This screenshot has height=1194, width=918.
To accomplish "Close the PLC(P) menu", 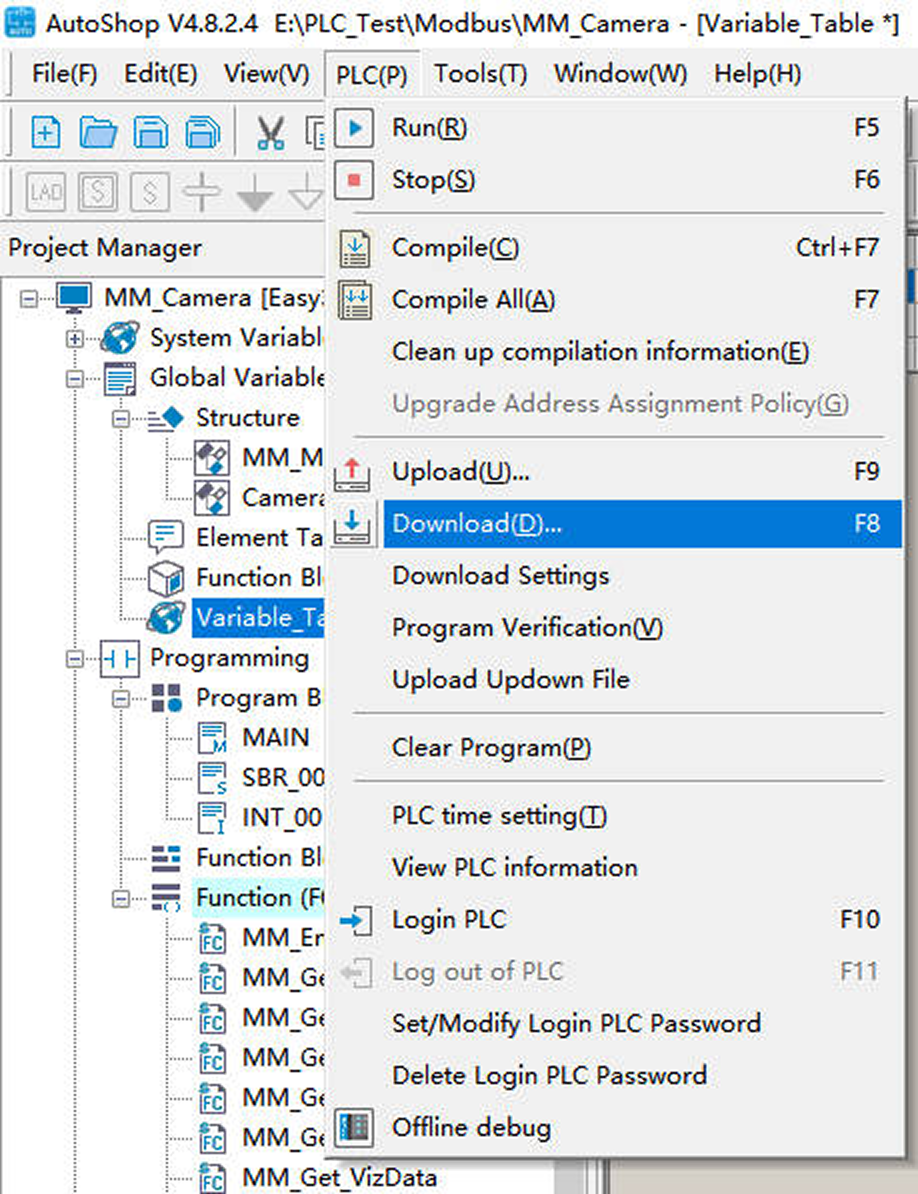I will (x=371, y=75).
